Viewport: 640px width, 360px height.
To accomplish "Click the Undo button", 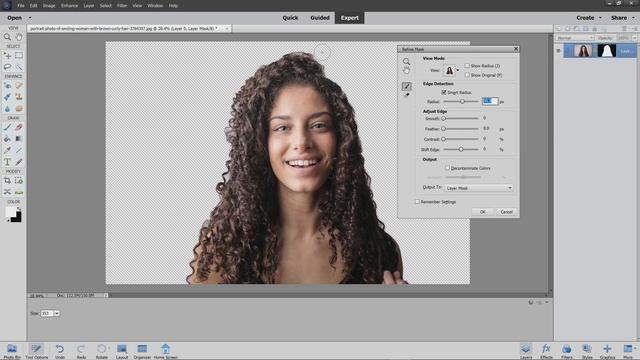I will 60,351.
